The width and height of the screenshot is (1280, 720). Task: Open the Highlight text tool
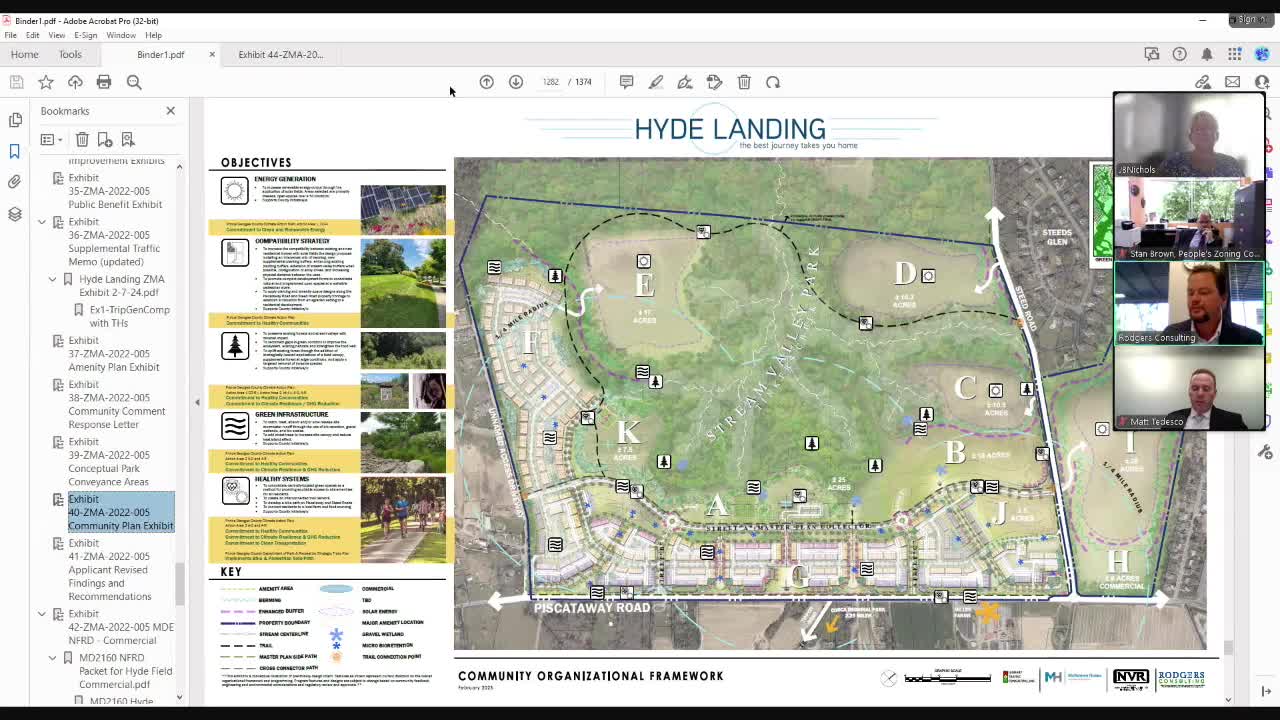[x=656, y=82]
